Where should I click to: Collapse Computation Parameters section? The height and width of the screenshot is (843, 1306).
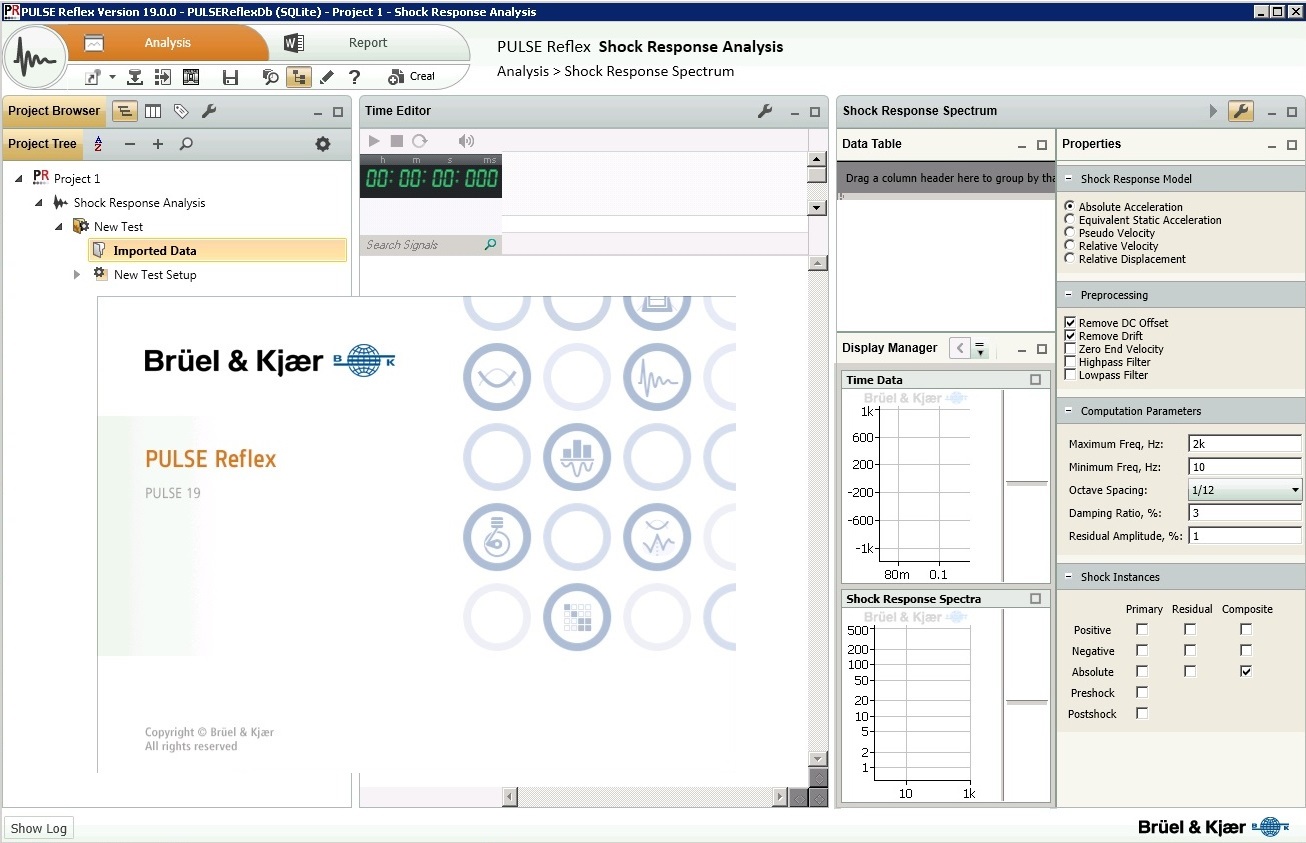point(1068,411)
